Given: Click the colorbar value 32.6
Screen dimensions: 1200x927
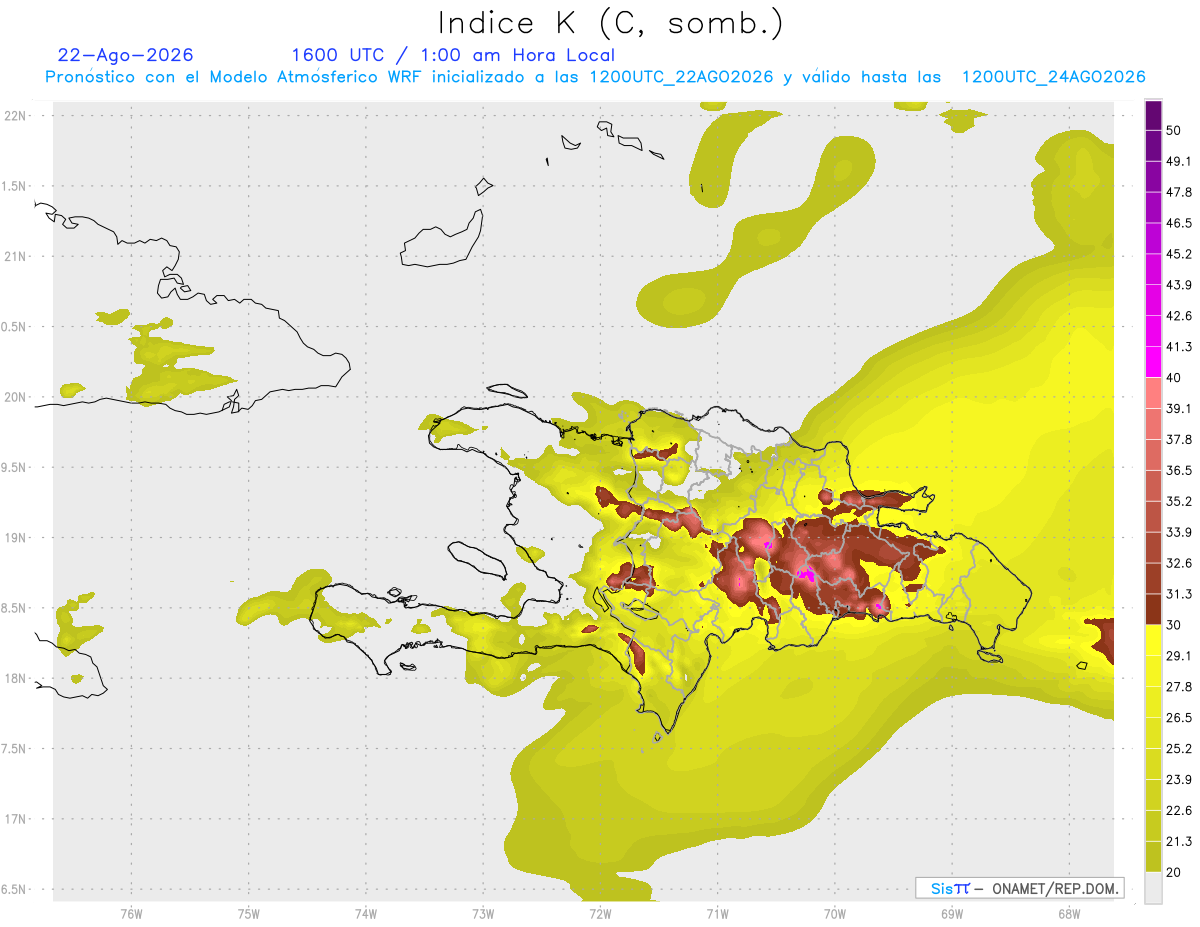Looking at the screenshot, I should [x=1179, y=563].
